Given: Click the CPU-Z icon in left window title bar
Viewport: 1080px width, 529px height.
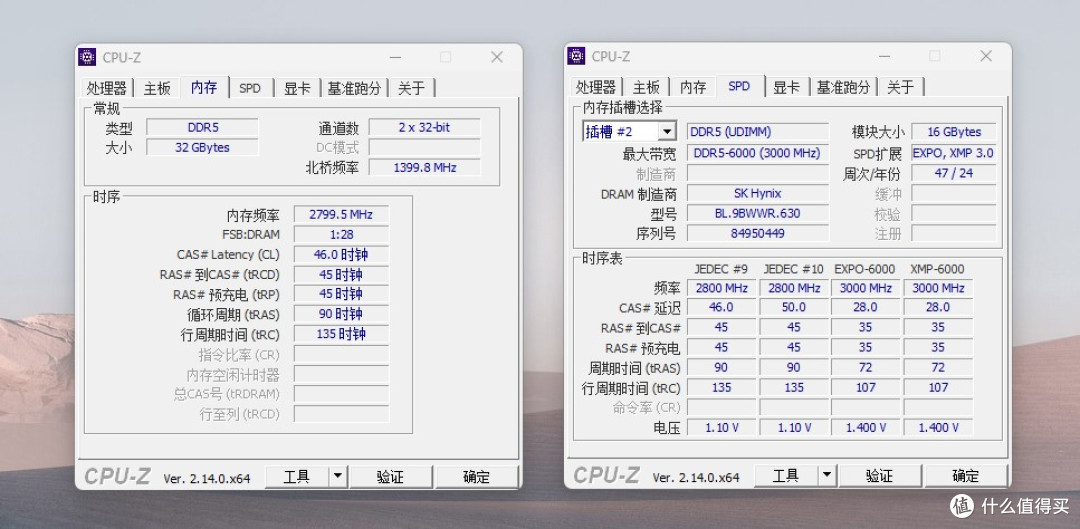Looking at the screenshot, I should click(x=87, y=57).
